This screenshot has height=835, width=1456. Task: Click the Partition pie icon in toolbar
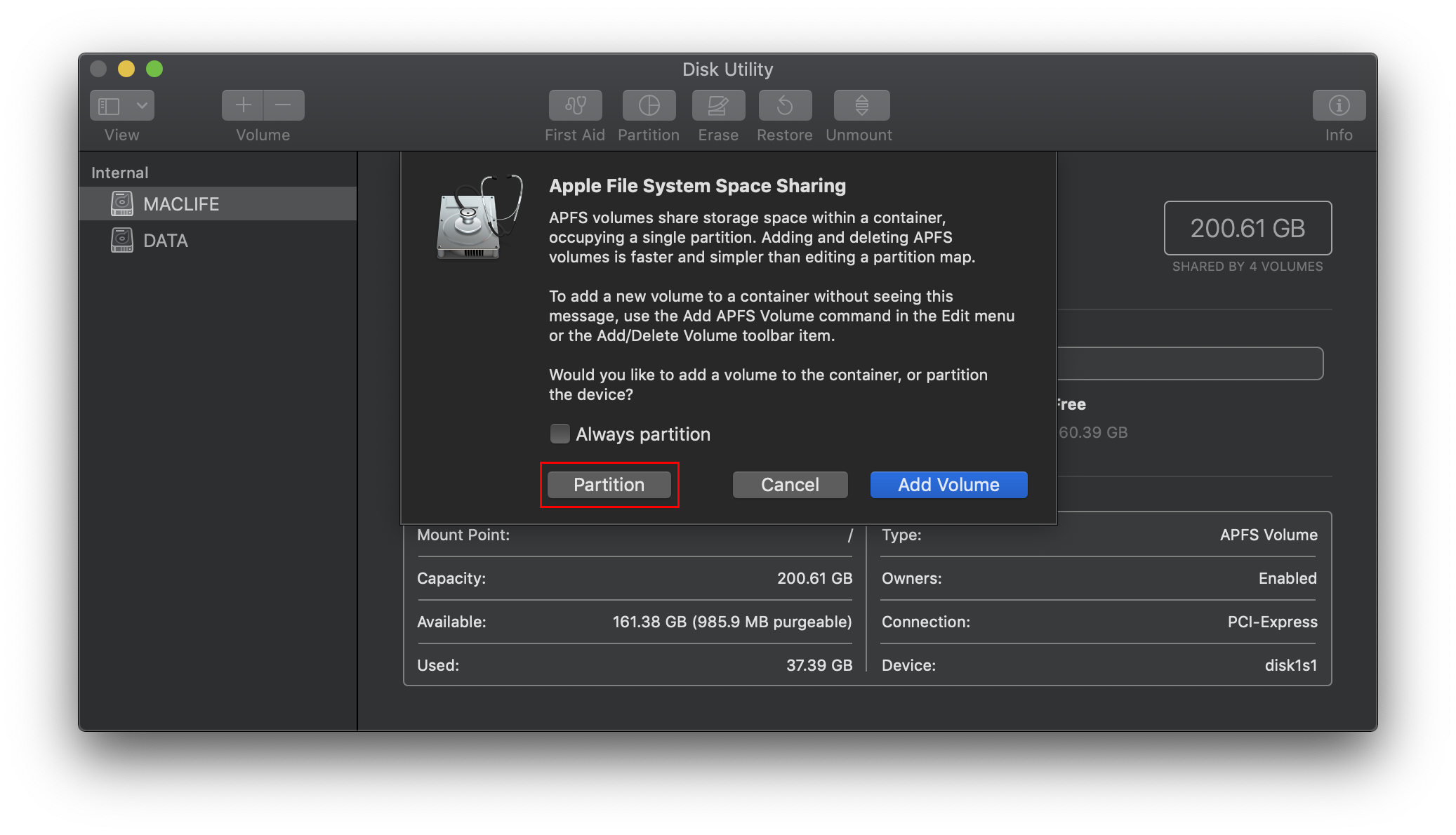[x=649, y=105]
